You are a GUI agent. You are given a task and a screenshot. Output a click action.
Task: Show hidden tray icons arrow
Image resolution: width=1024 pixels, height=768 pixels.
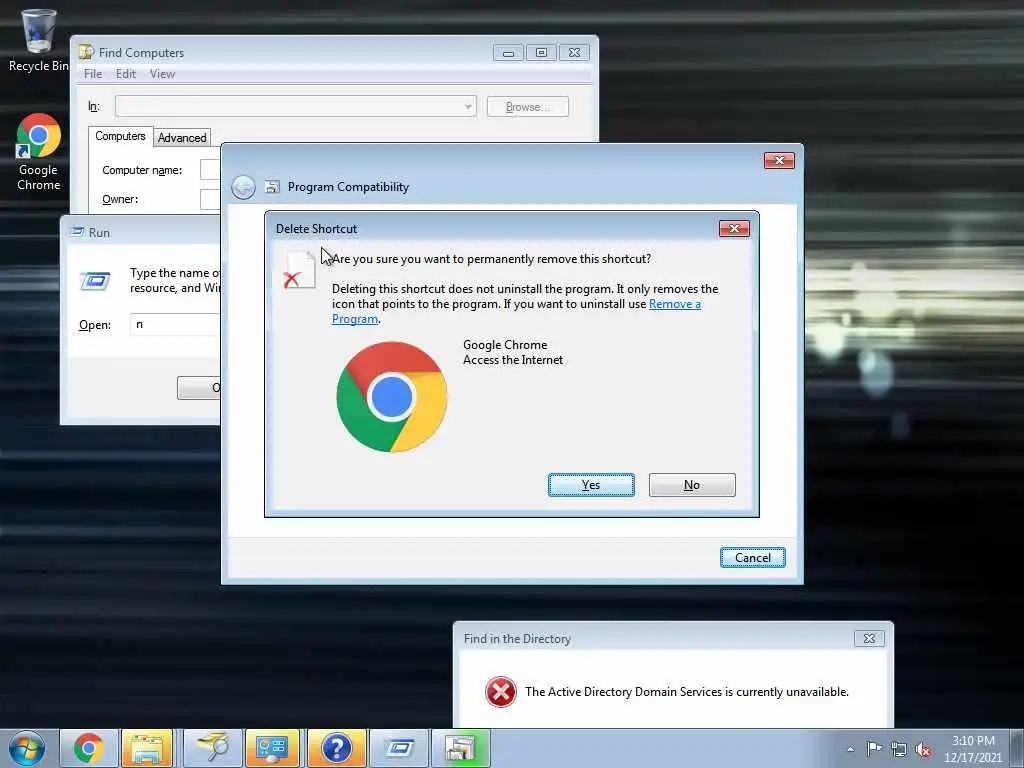(x=850, y=749)
